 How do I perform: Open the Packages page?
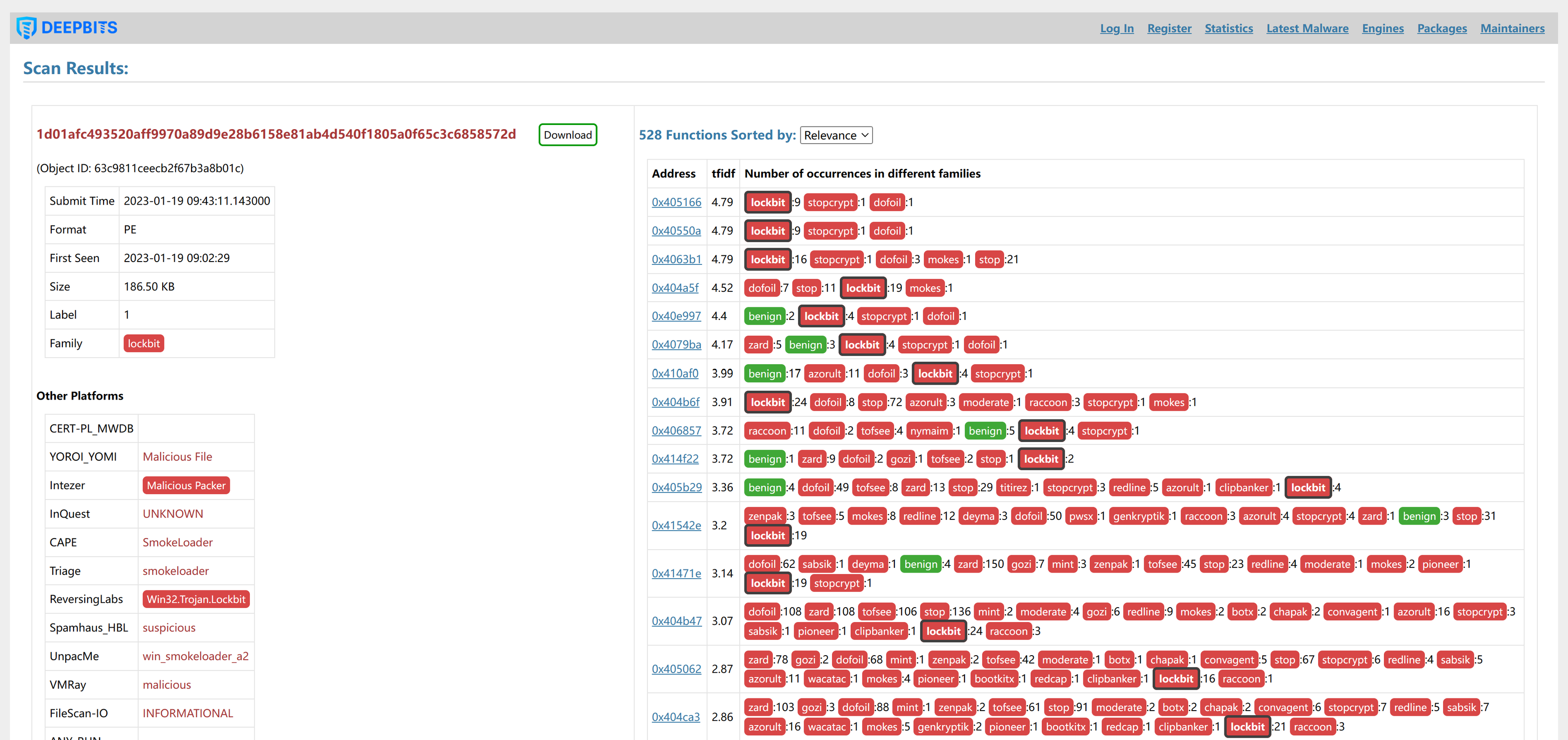coord(1441,28)
